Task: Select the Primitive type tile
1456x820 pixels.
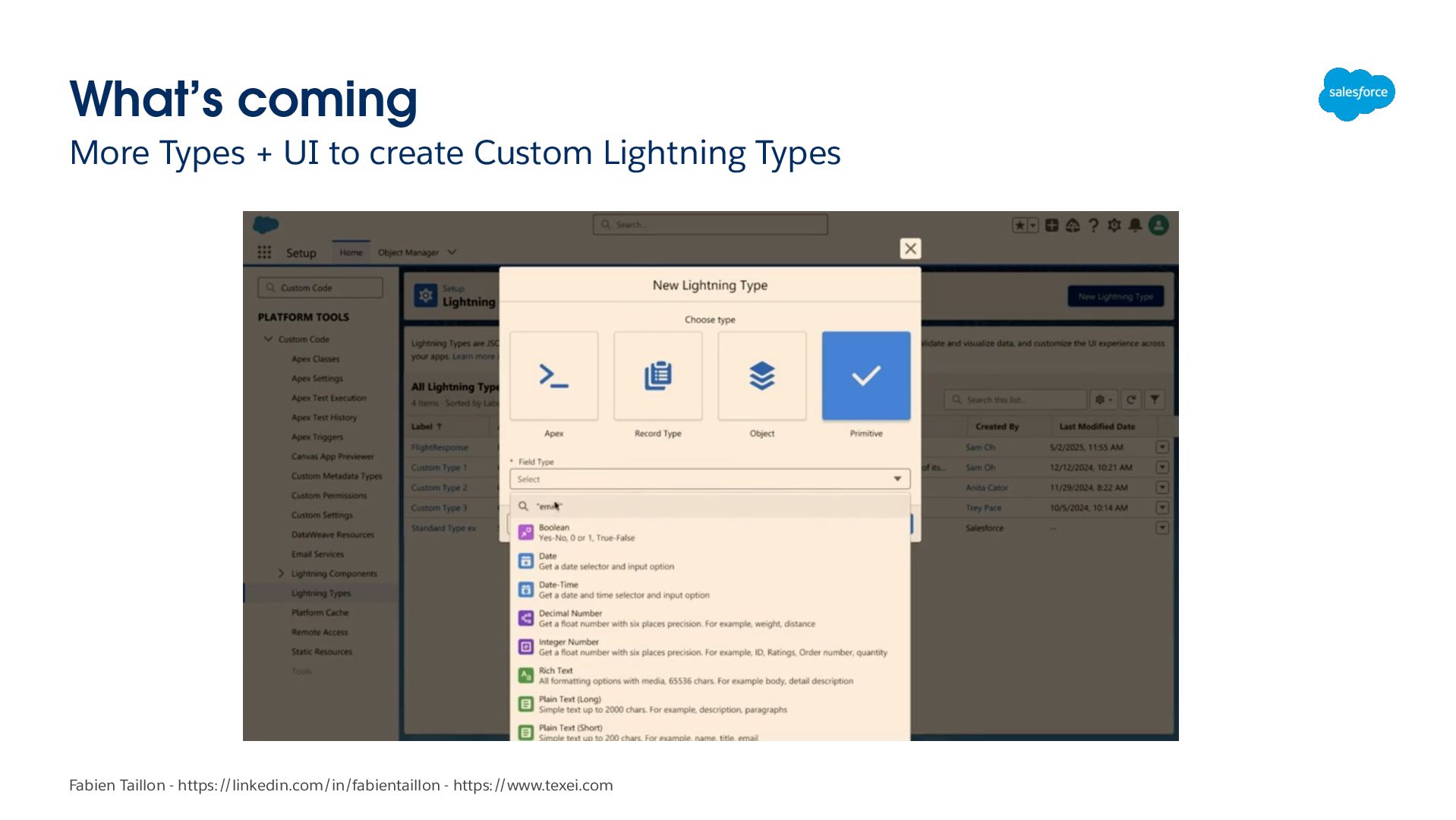Action: [x=865, y=375]
